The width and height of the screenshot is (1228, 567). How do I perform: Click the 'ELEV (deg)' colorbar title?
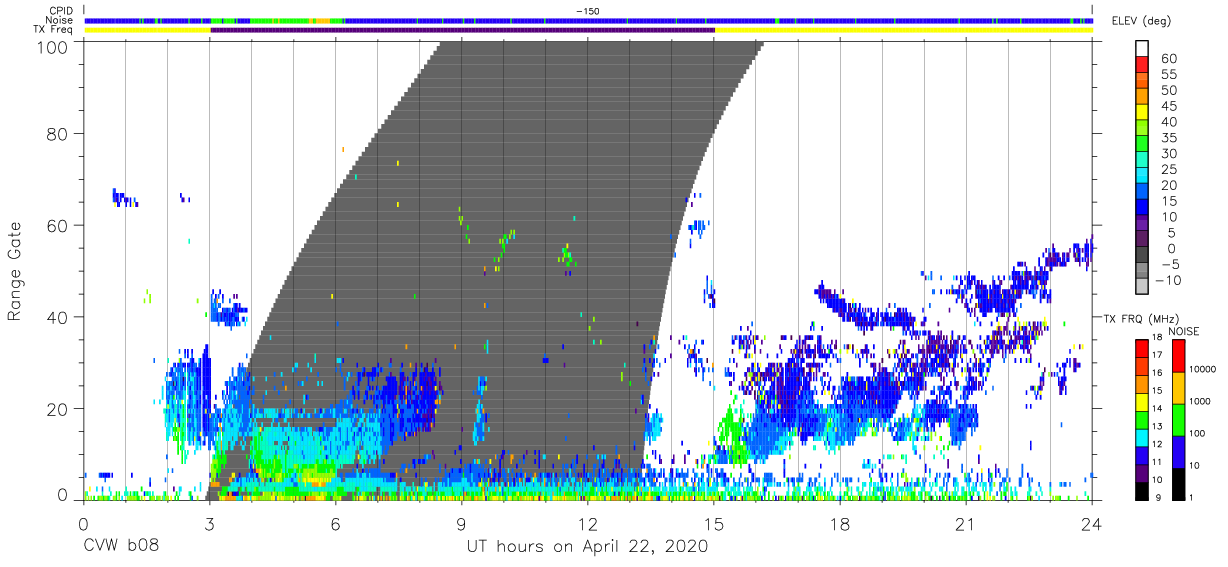point(1141,20)
